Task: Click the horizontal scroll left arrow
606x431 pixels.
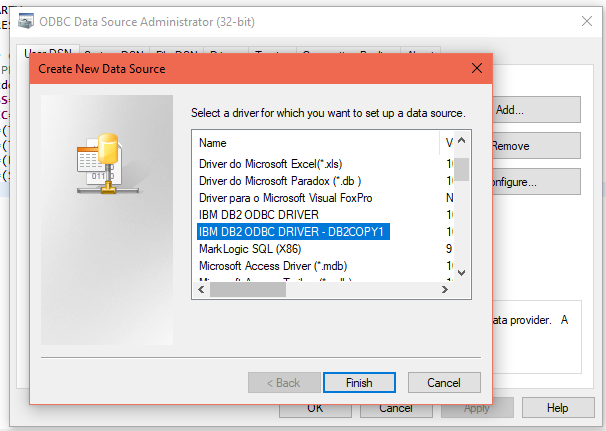Action: click(x=201, y=290)
